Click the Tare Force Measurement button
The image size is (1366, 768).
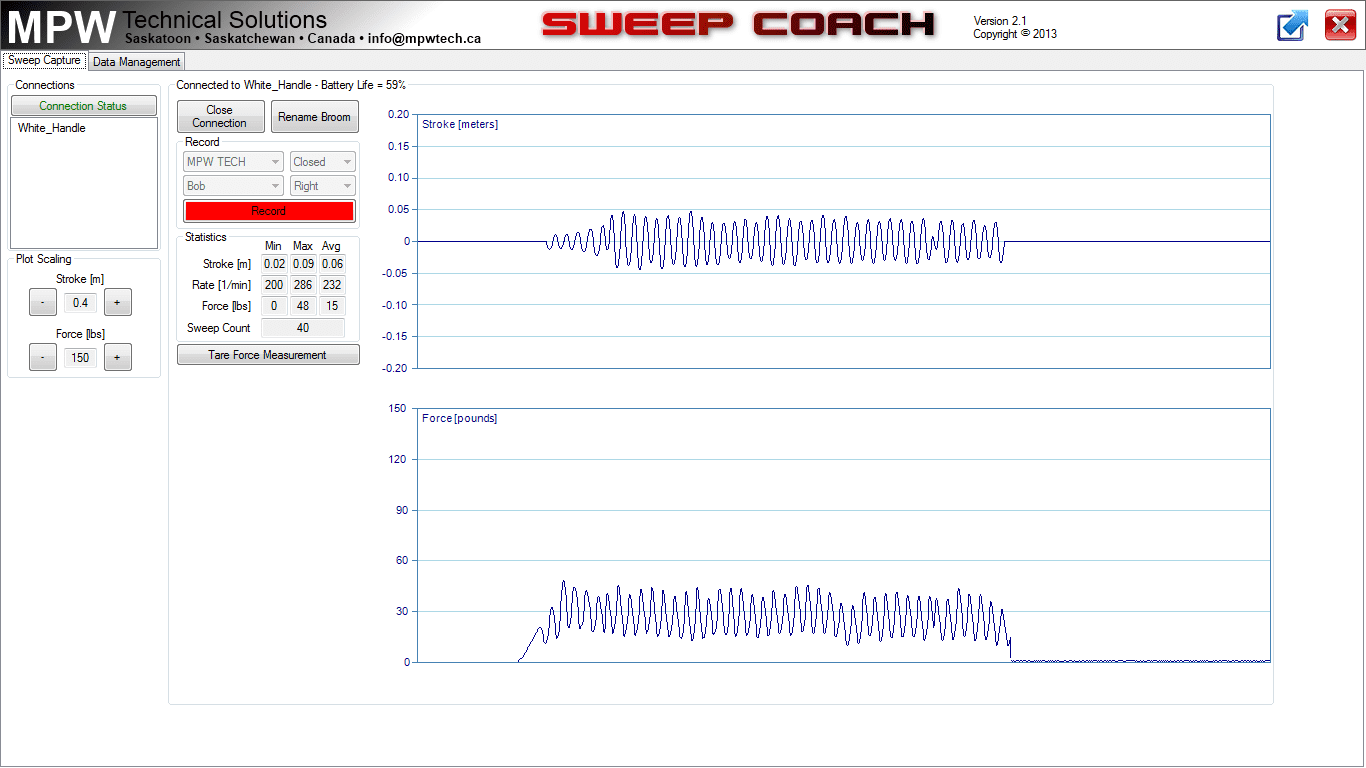(267, 355)
